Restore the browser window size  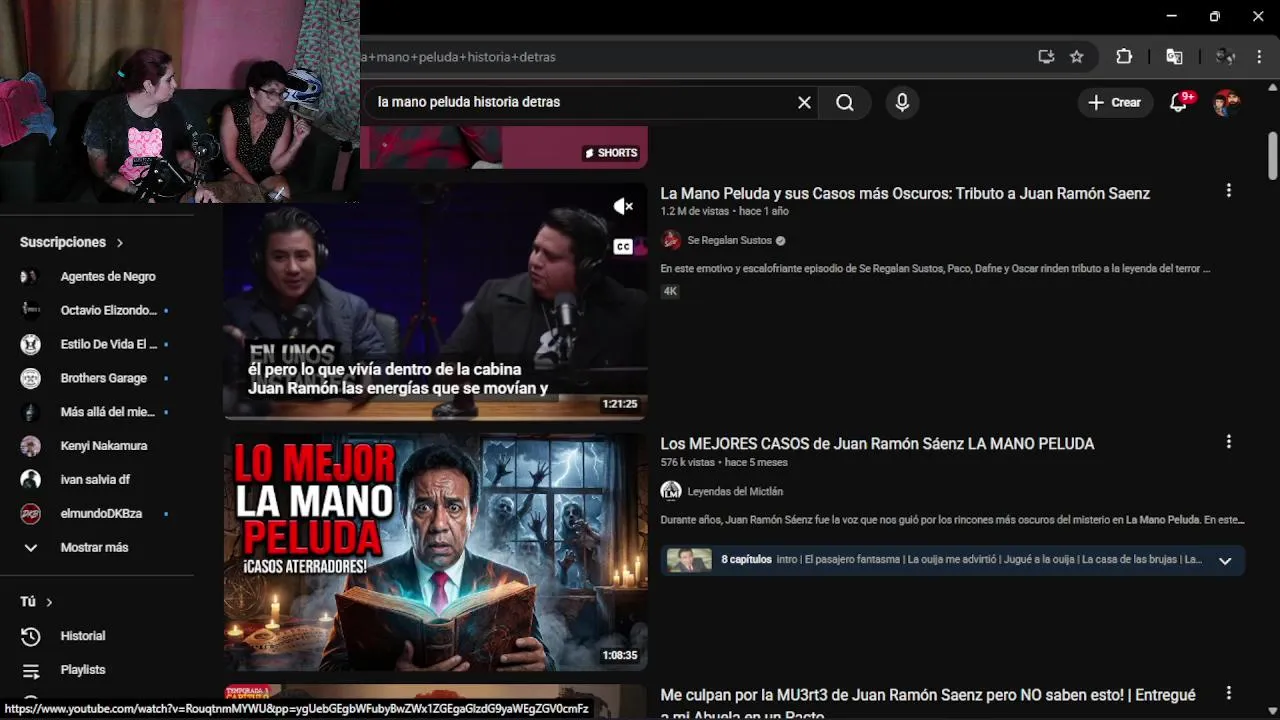coord(1214,16)
